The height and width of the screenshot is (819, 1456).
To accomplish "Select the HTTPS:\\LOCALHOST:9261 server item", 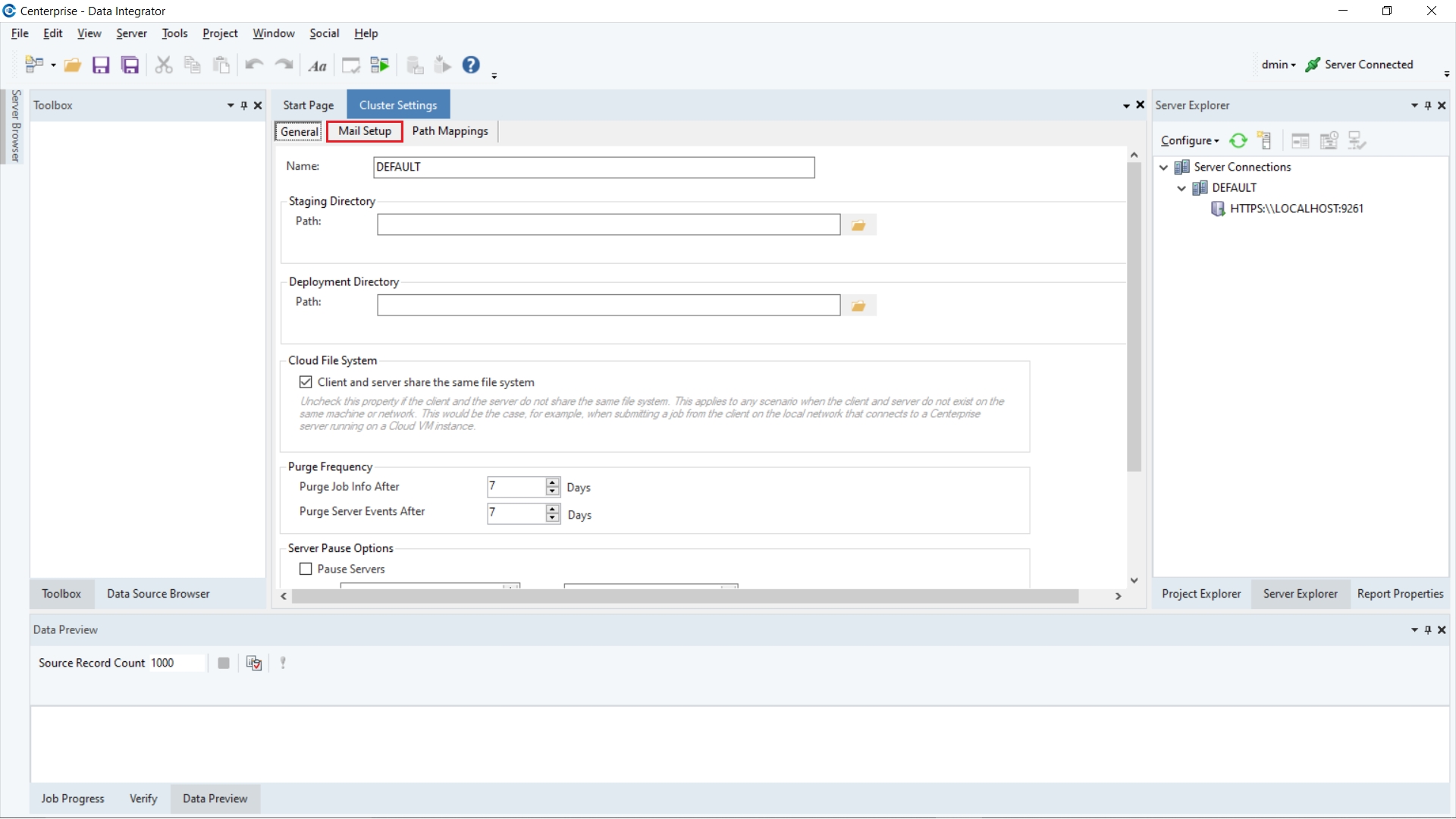I will point(1296,209).
